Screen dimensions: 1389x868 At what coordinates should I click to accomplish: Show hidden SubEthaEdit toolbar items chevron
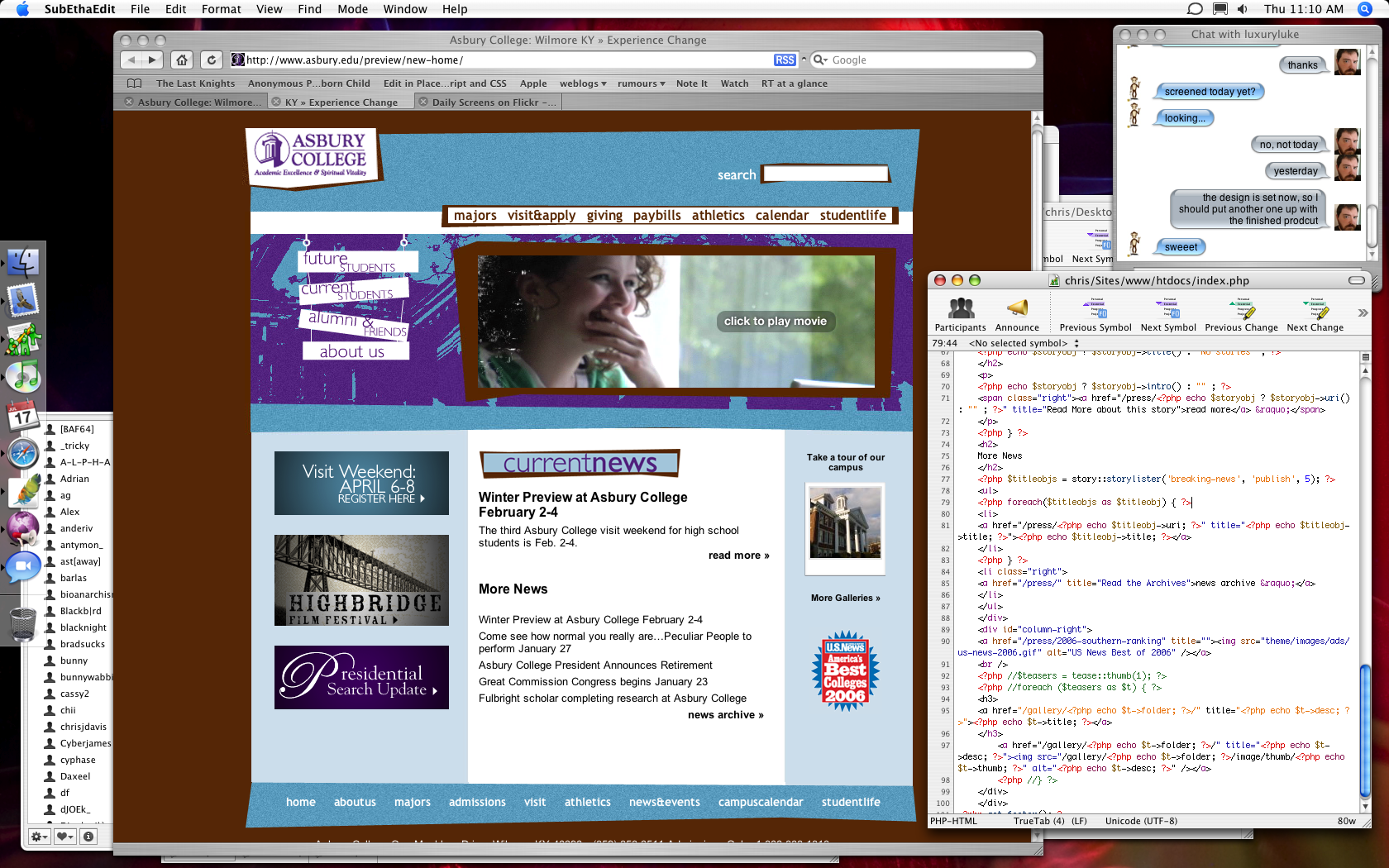coord(1363,312)
